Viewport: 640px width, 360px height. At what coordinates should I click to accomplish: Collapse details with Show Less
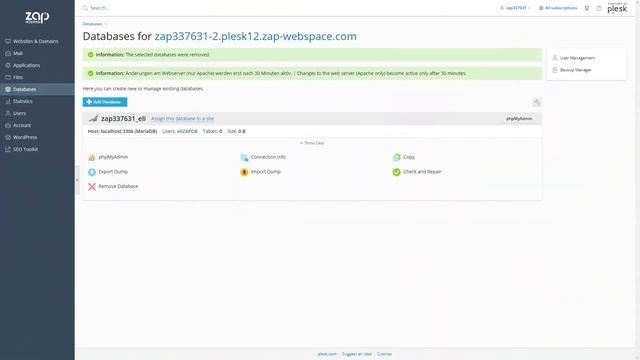click(312, 143)
